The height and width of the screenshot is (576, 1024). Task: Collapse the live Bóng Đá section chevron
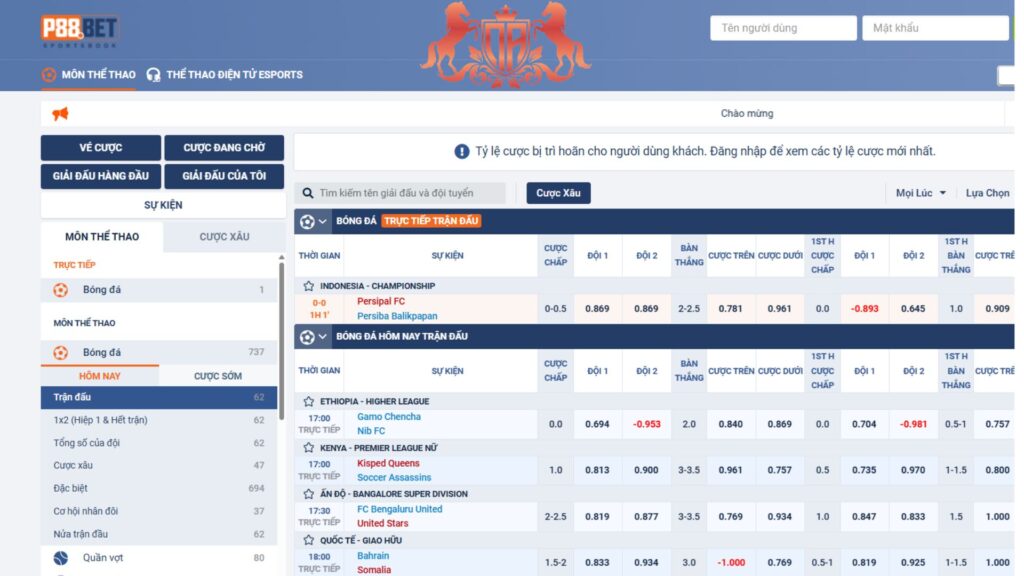coord(323,221)
